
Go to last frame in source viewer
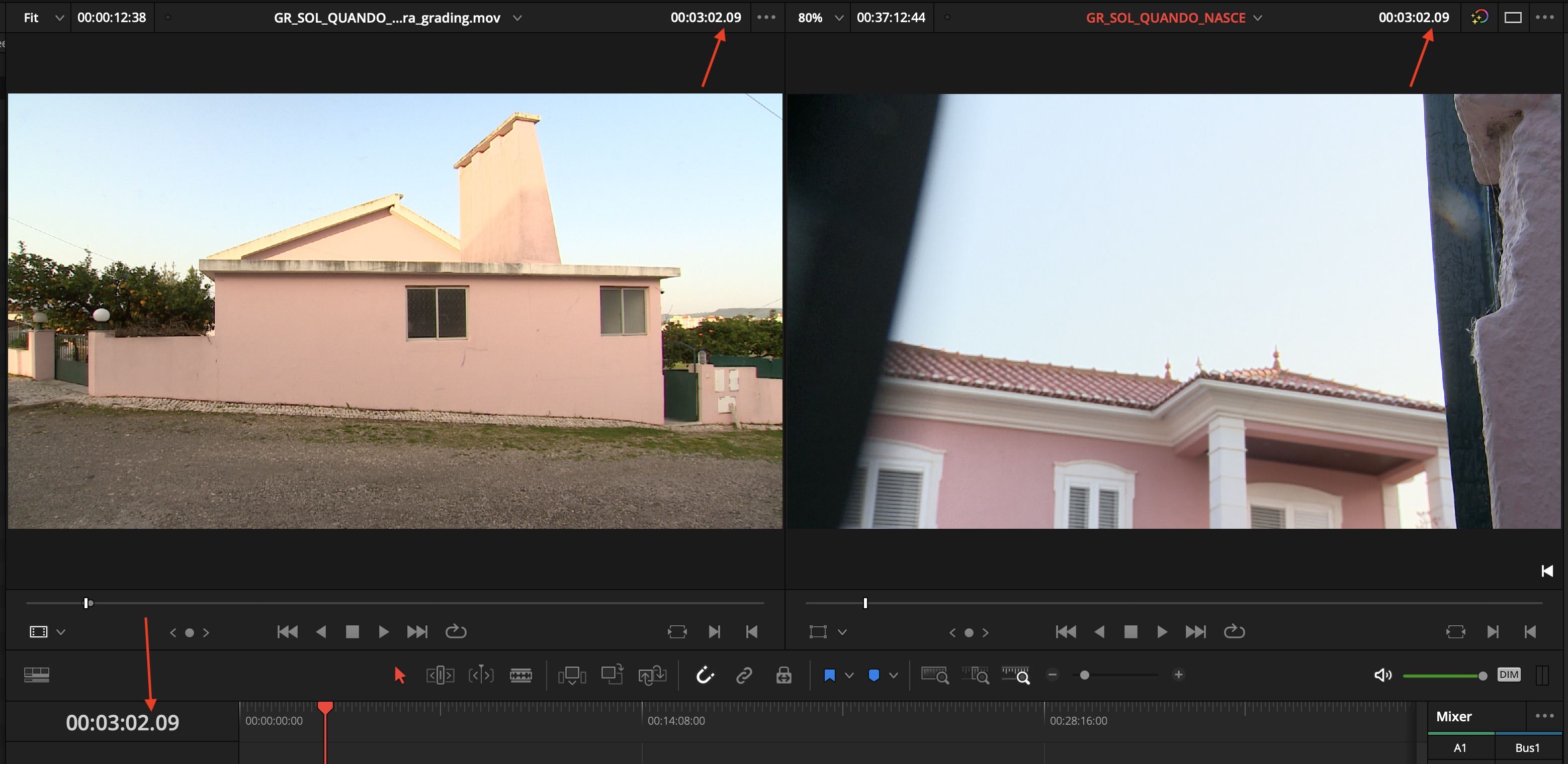pyautogui.click(x=417, y=632)
